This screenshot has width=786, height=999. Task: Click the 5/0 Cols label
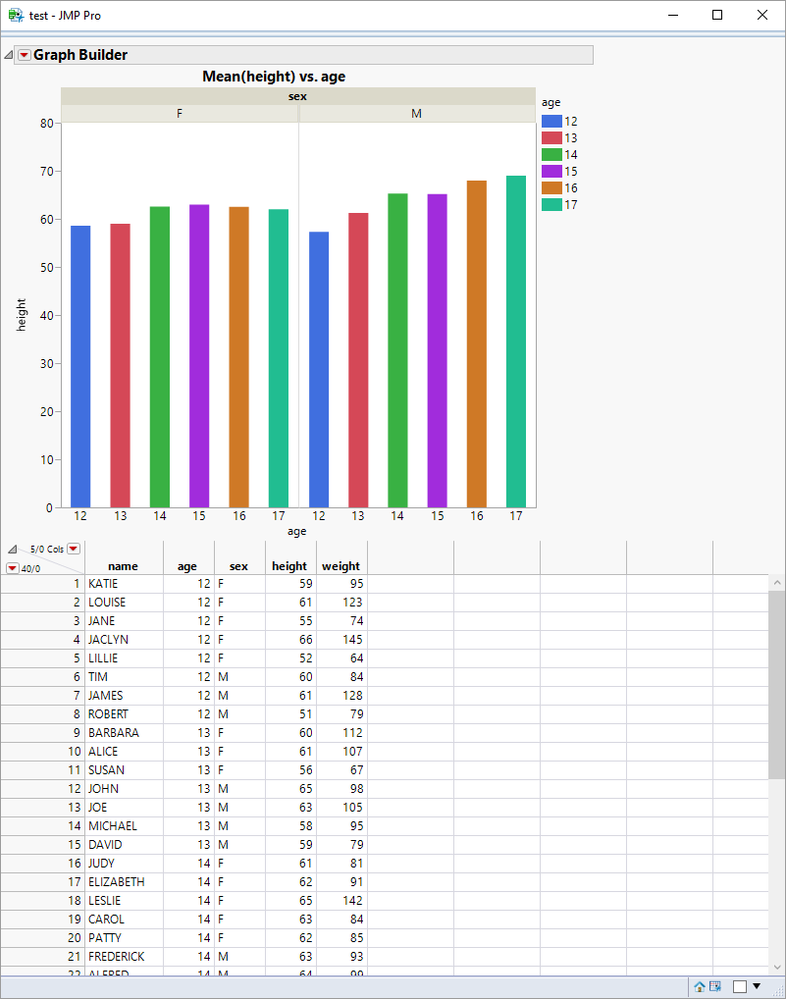coord(46,549)
